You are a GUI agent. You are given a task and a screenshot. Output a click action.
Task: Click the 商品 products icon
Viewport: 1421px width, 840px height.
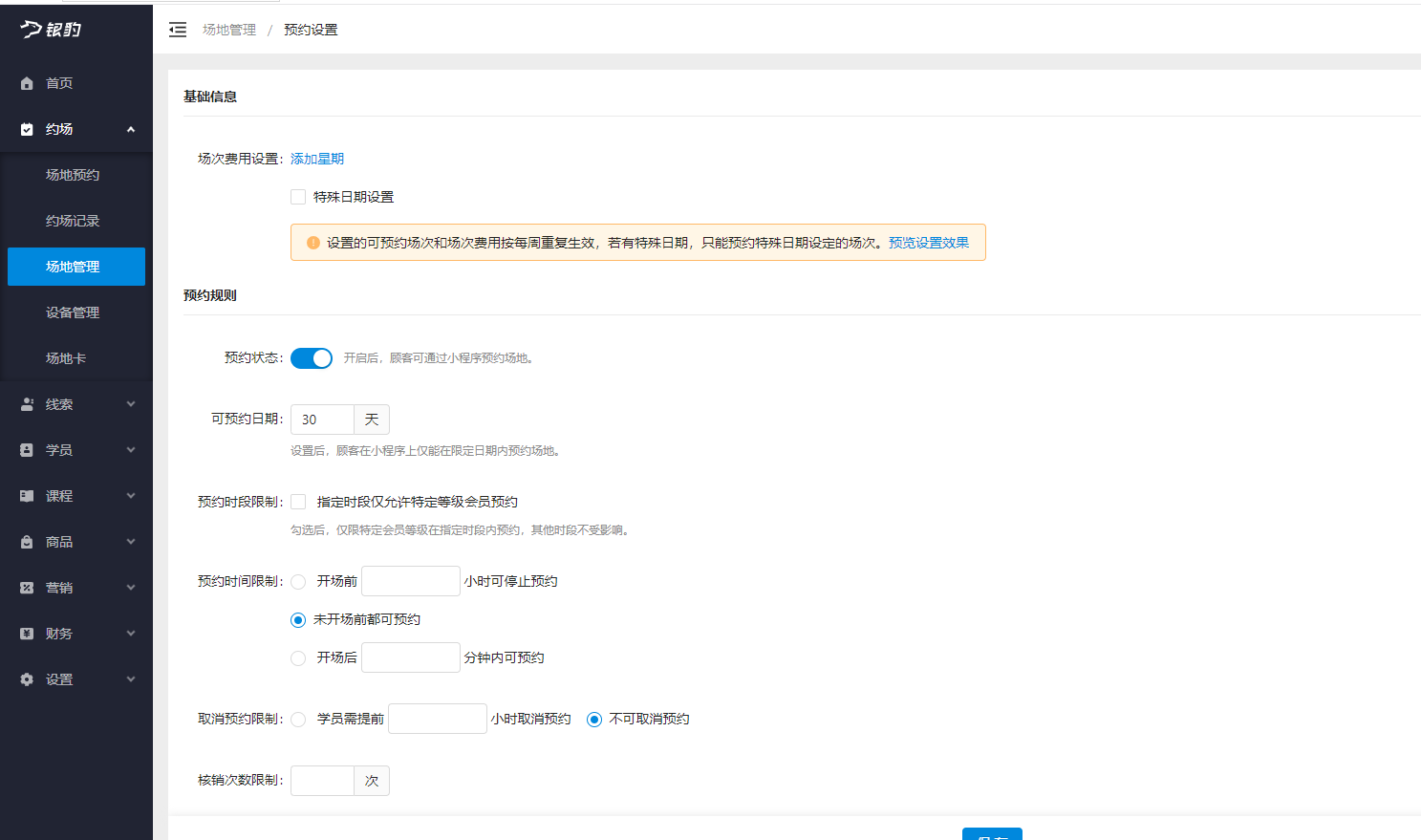point(28,541)
